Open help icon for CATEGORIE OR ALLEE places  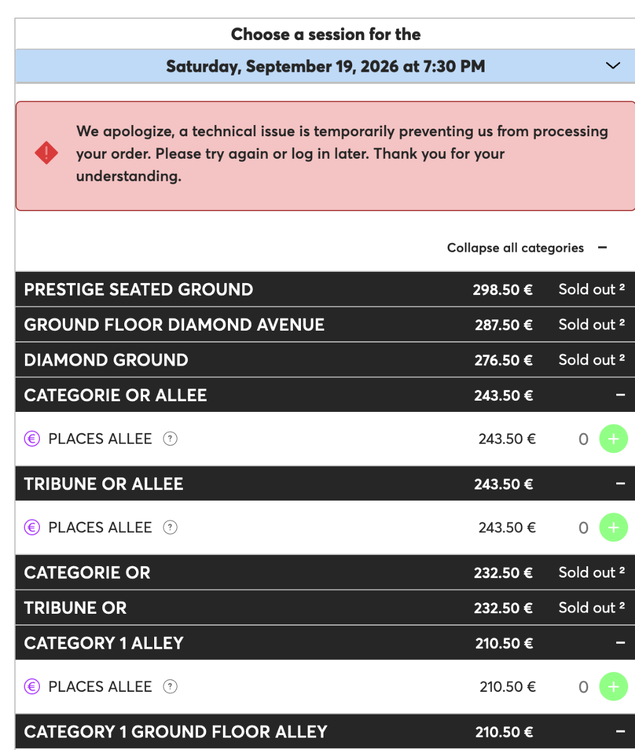tap(170, 439)
